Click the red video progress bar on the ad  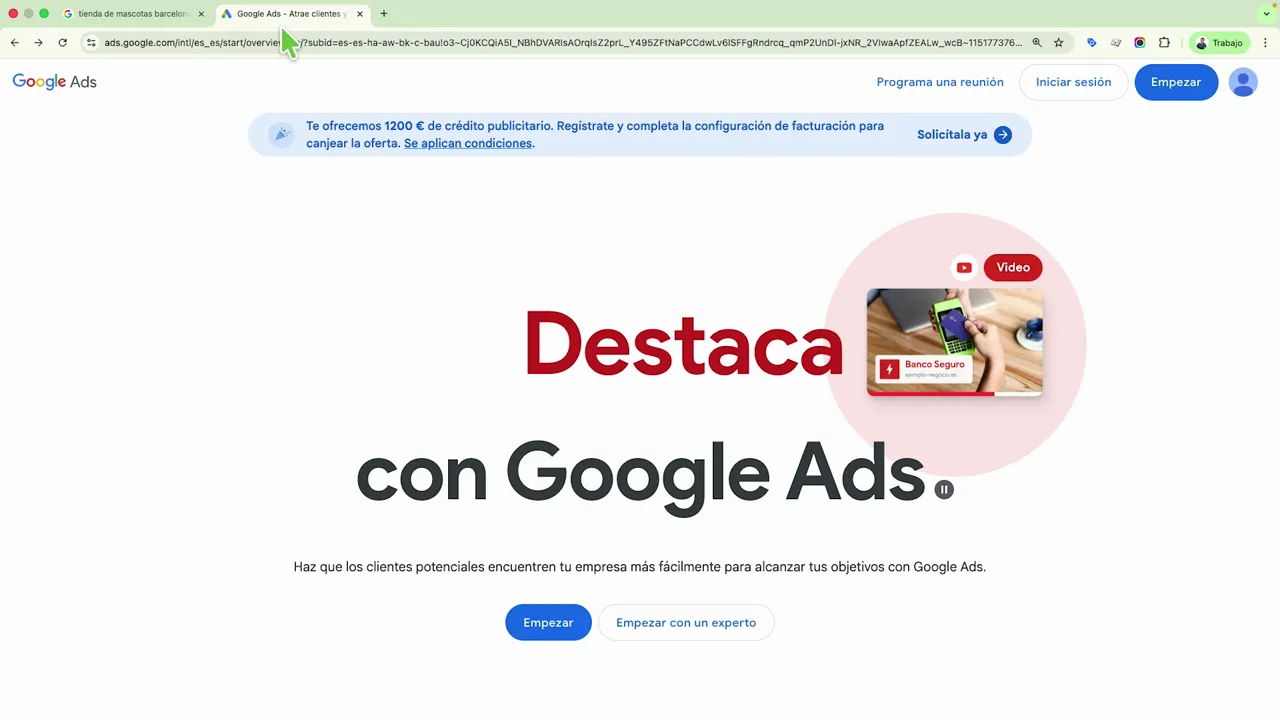931,393
